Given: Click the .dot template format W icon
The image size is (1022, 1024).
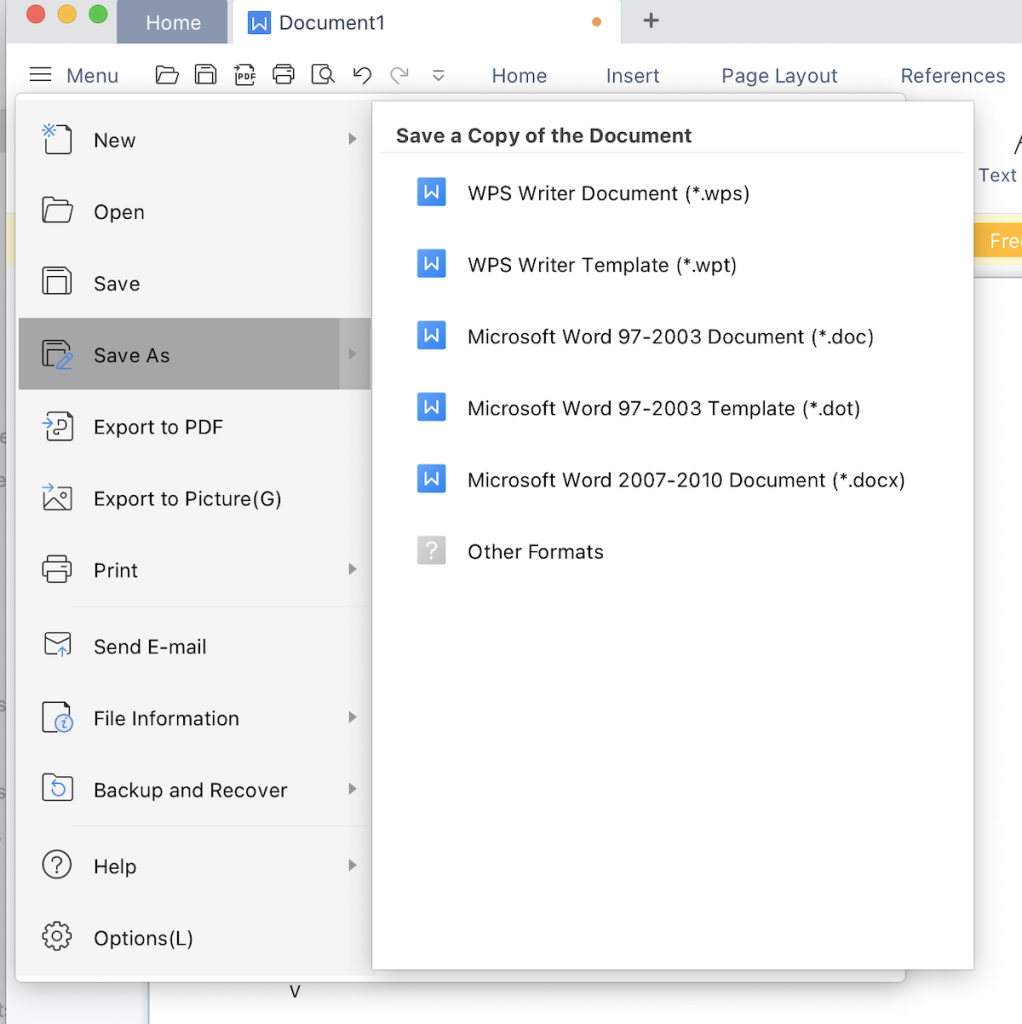Looking at the screenshot, I should tap(432, 408).
